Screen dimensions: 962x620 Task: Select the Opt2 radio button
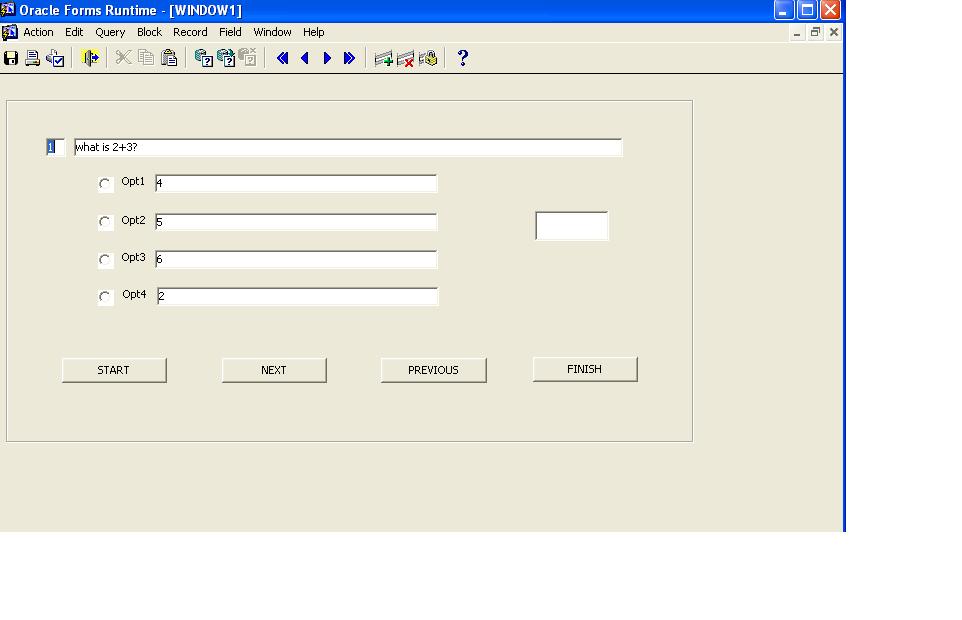[x=105, y=221]
